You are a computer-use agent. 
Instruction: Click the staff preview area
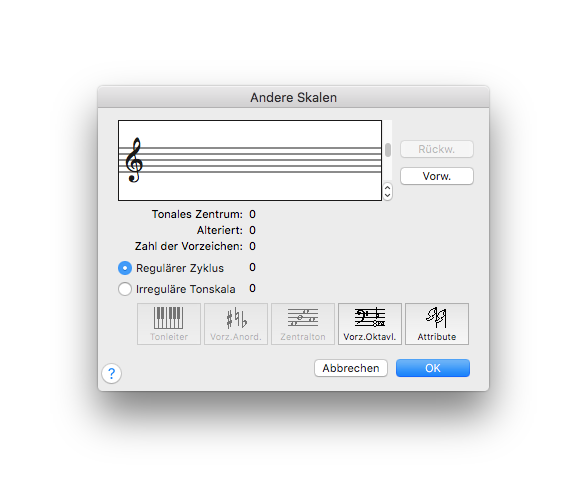(x=250, y=161)
